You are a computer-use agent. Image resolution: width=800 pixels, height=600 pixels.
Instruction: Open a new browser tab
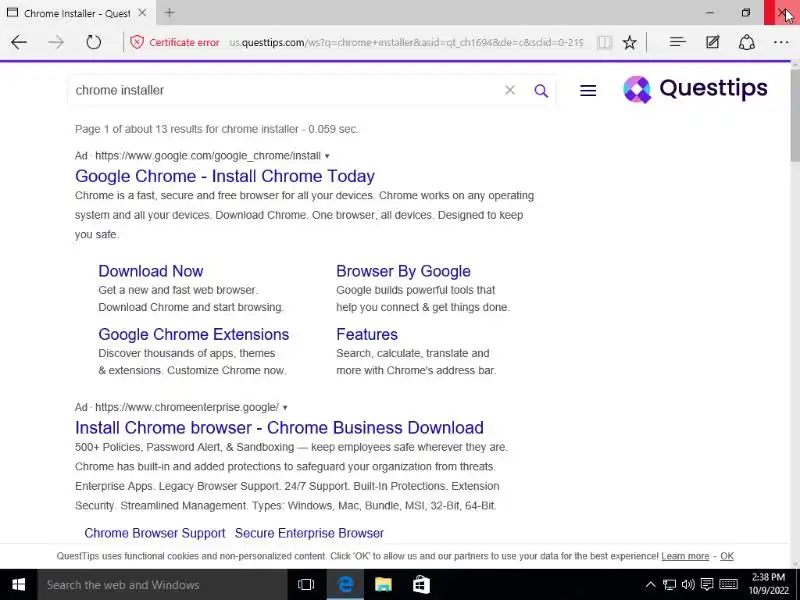pyautogui.click(x=169, y=13)
